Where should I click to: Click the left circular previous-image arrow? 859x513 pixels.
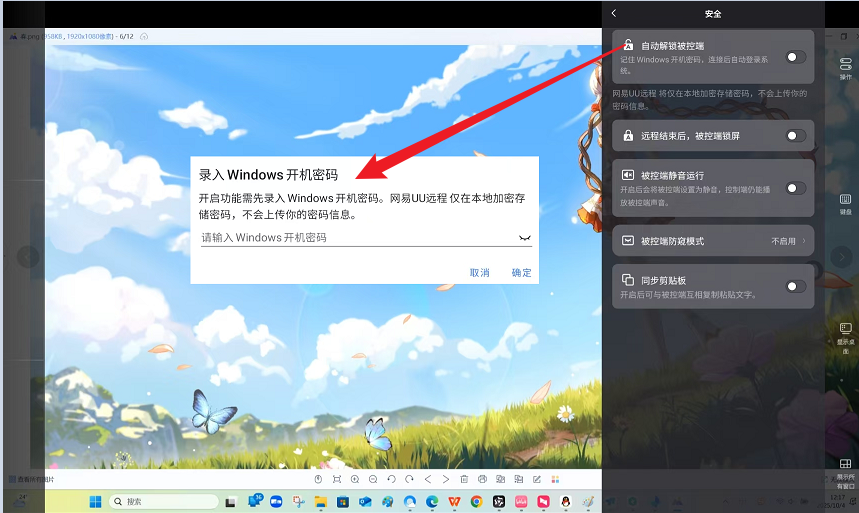coord(28,256)
